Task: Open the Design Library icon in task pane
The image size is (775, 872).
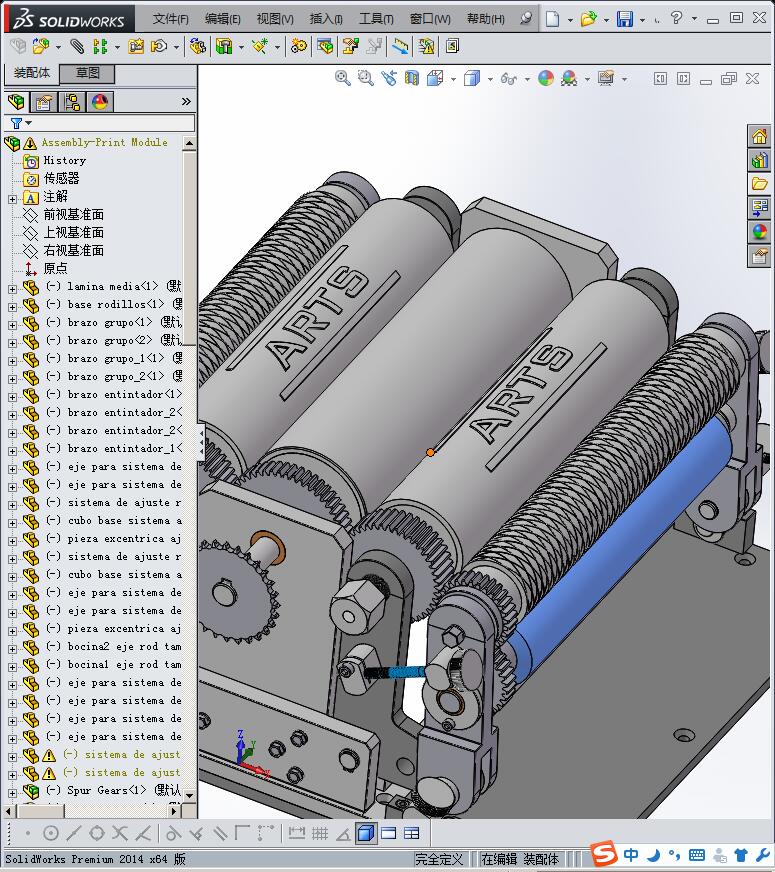Action: click(759, 161)
